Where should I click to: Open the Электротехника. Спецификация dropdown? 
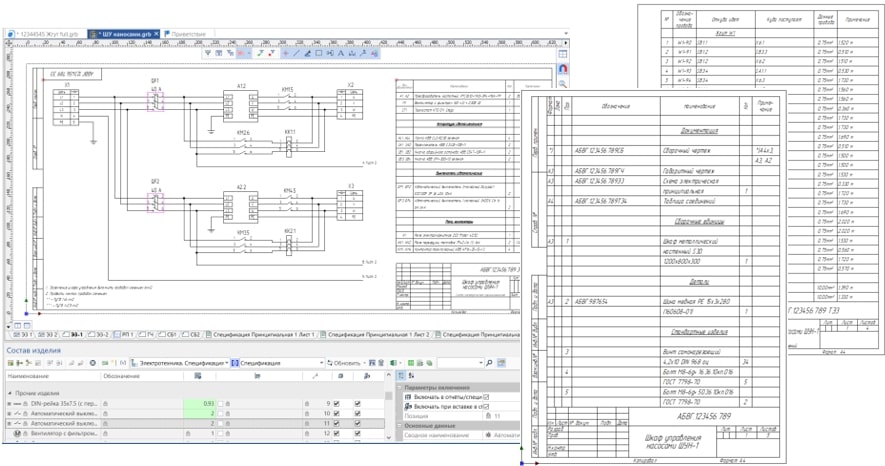point(179,363)
